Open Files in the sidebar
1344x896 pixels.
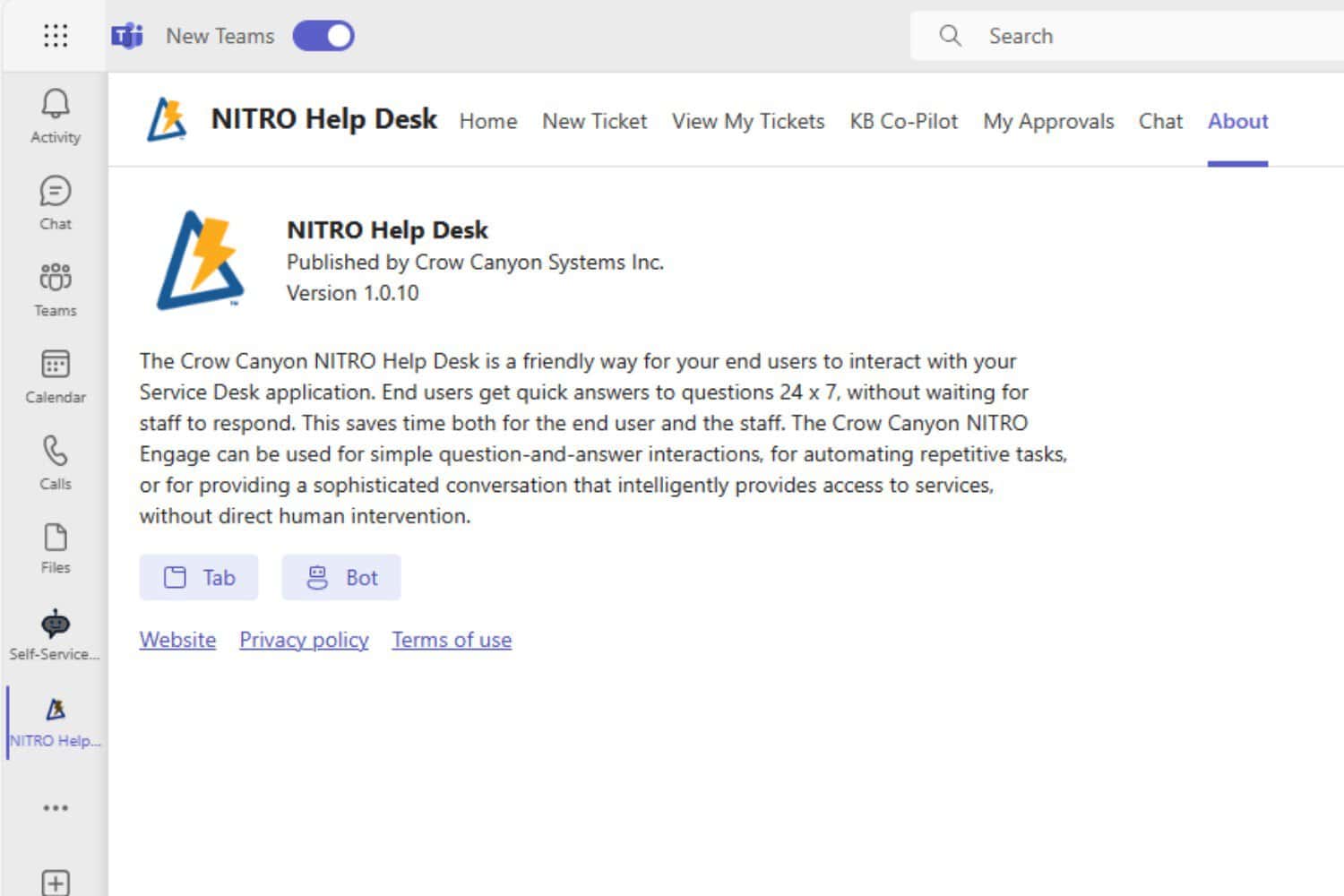[56, 548]
